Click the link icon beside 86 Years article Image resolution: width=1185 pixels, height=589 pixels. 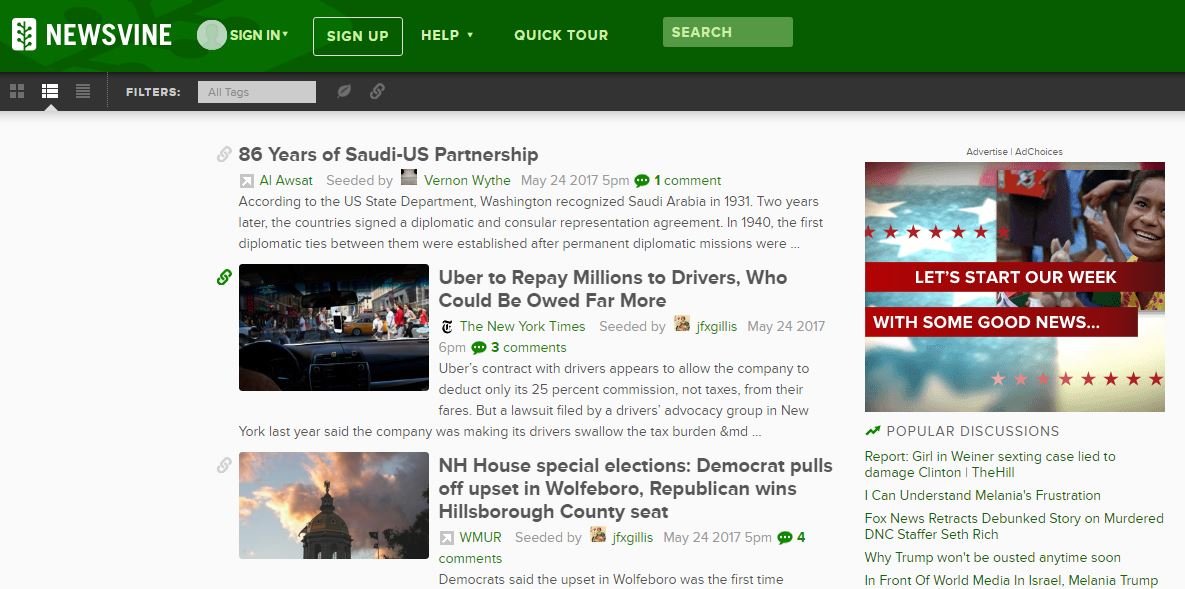click(x=224, y=154)
